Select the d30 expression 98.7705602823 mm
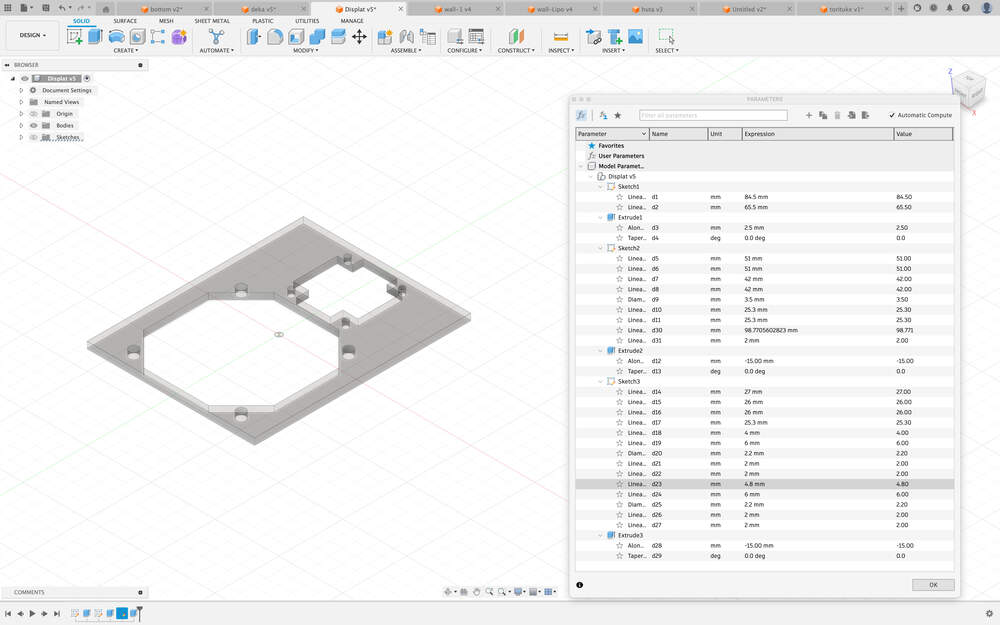 (x=770, y=330)
